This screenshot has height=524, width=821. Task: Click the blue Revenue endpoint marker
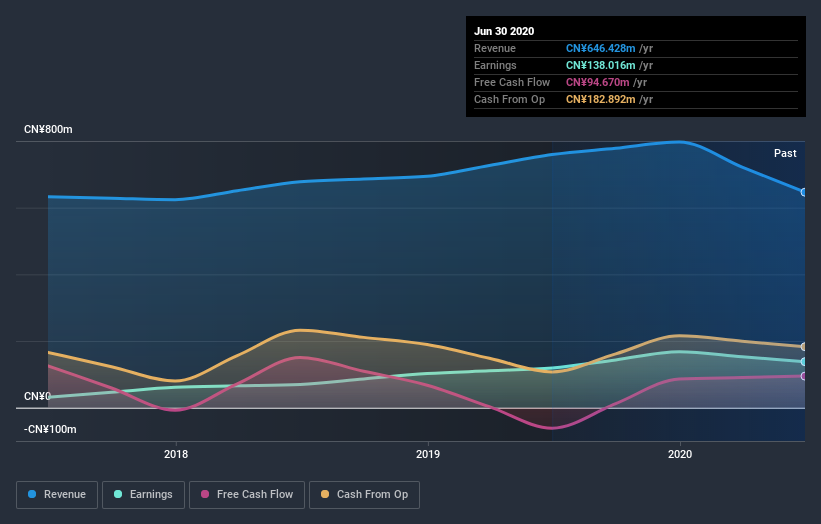[x=804, y=192]
